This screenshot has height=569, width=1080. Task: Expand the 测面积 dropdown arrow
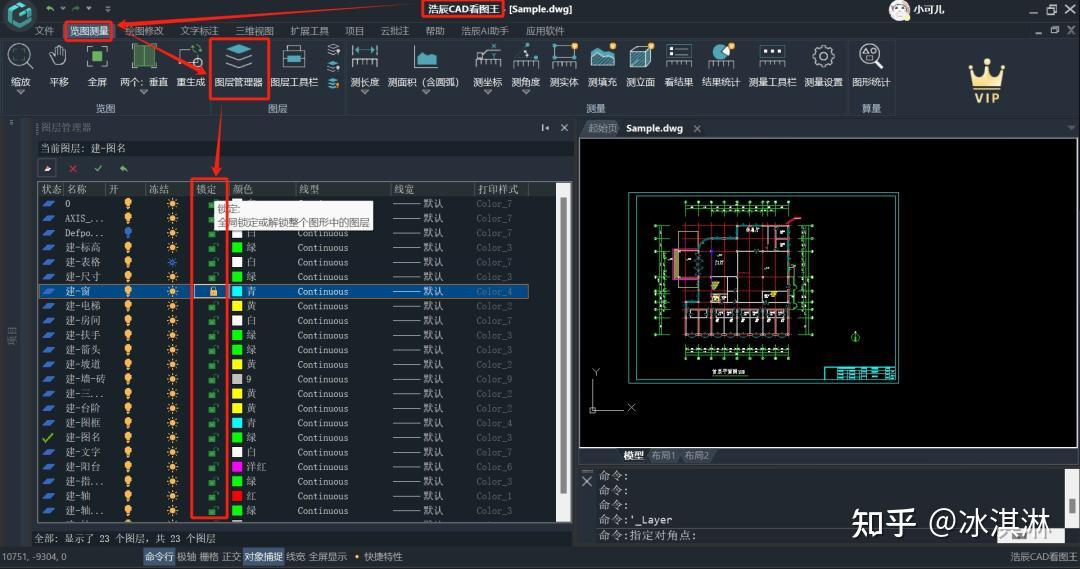click(425, 92)
